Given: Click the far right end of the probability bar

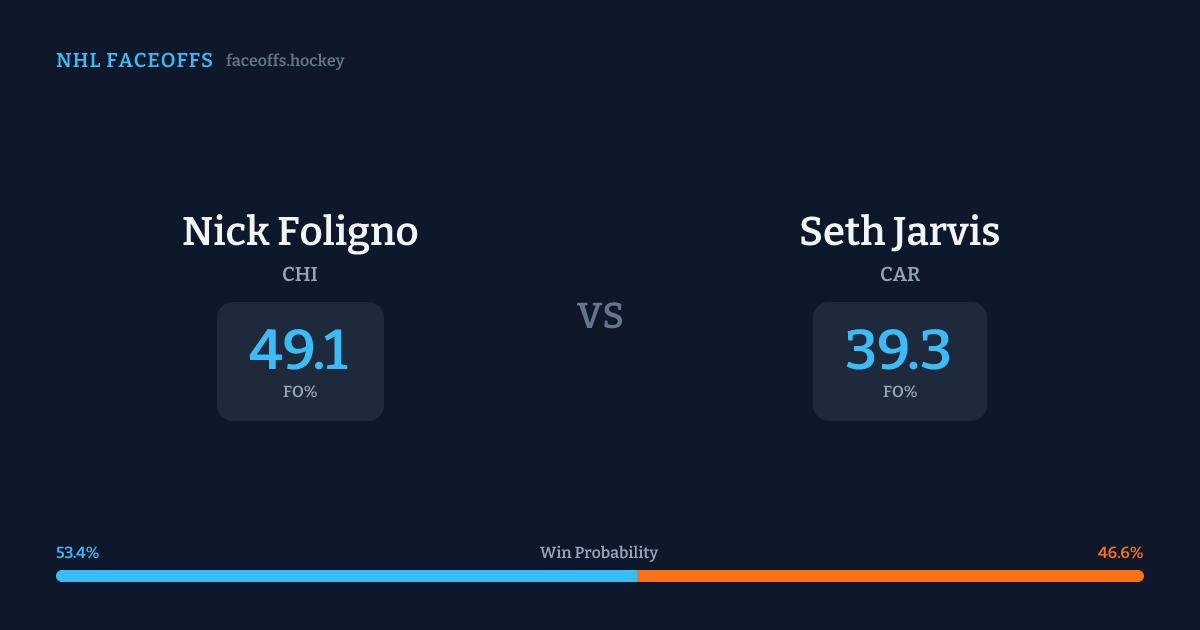Looking at the screenshot, I should (1140, 576).
